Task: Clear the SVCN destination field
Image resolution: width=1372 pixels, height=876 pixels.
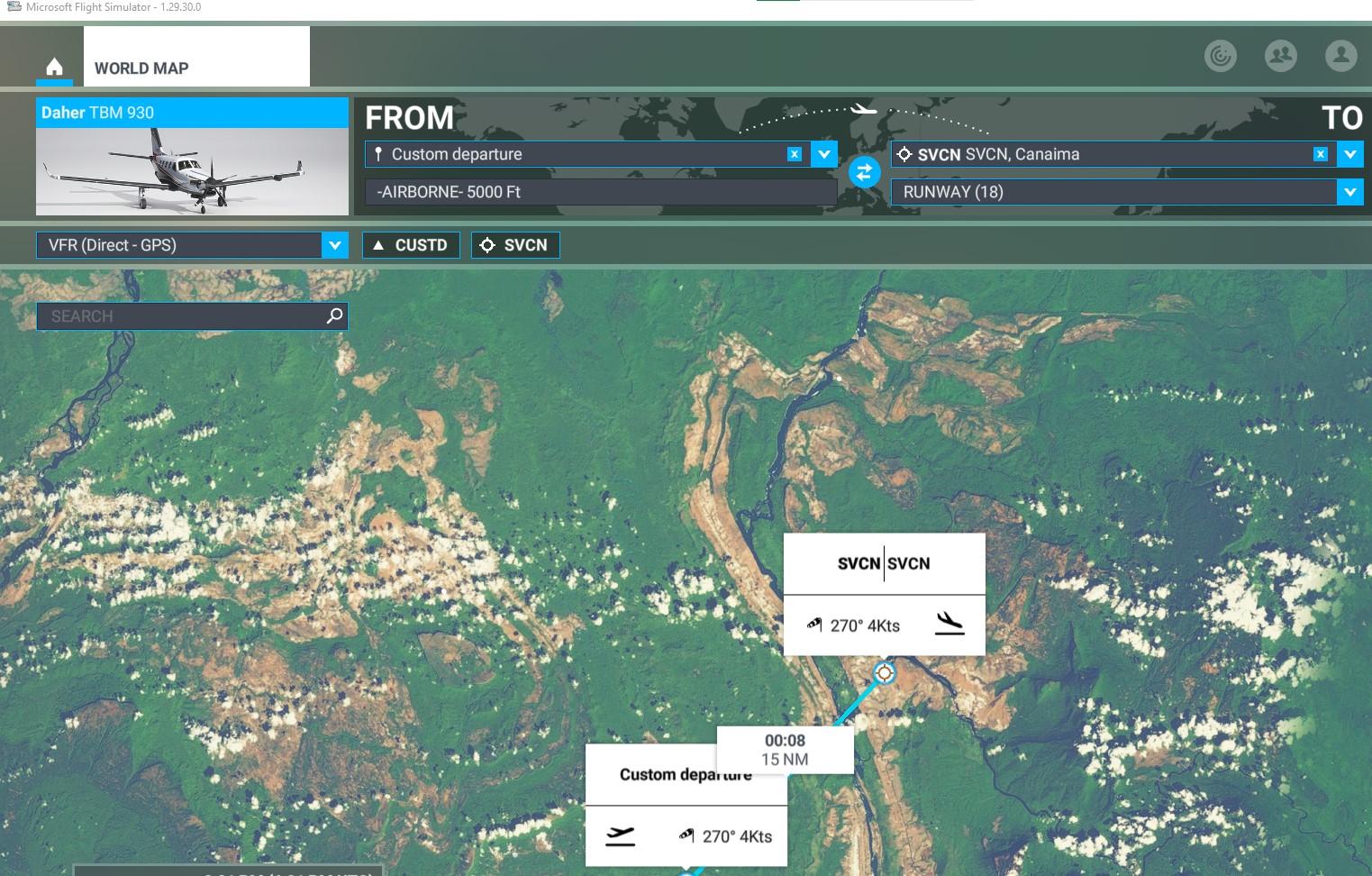Action: (1320, 154)
